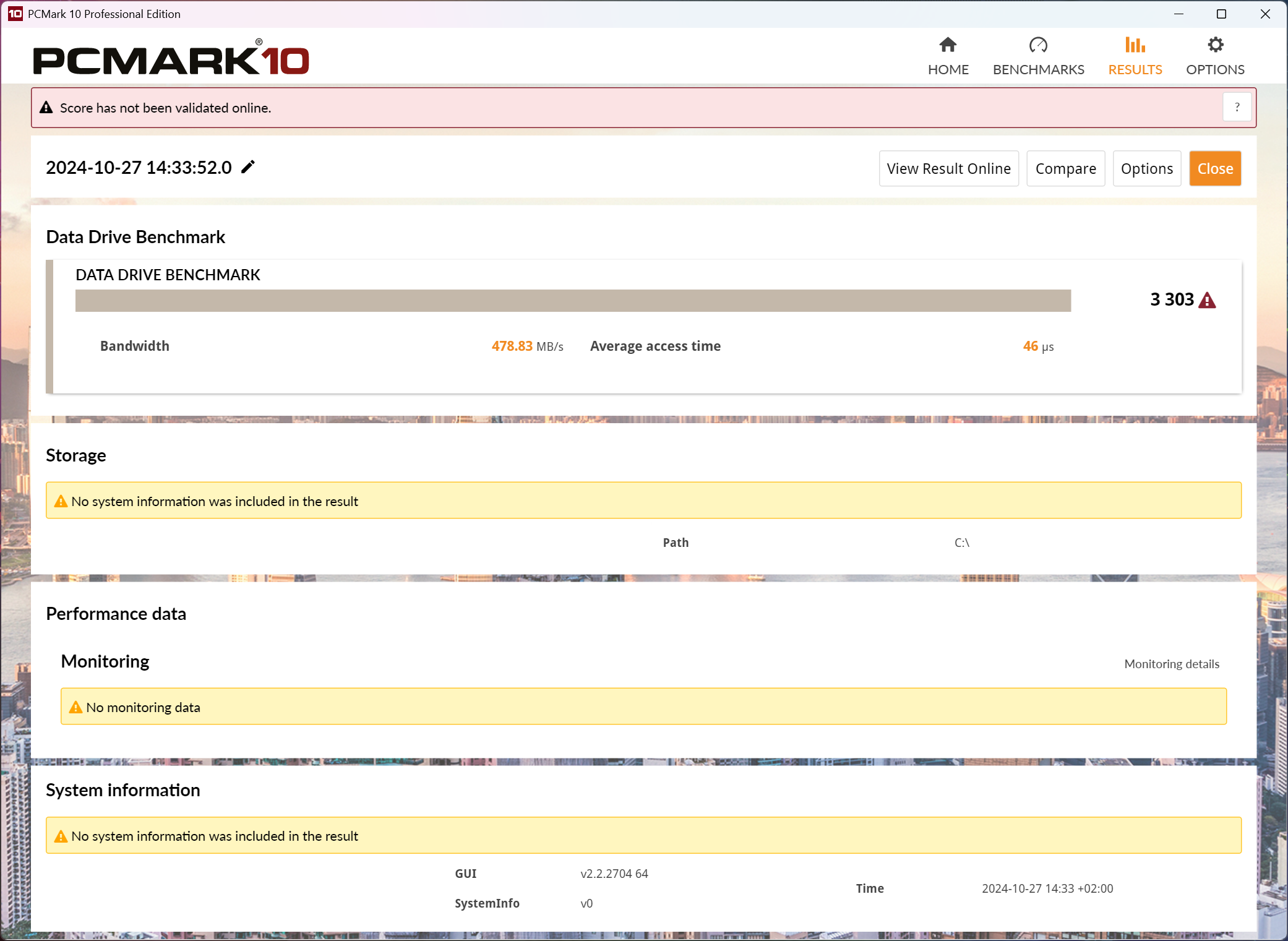The width and height of the screenshot is (1288, 941).
Task: Open Benchmarks via gauge icon
Action: [x=1038, y=45]
